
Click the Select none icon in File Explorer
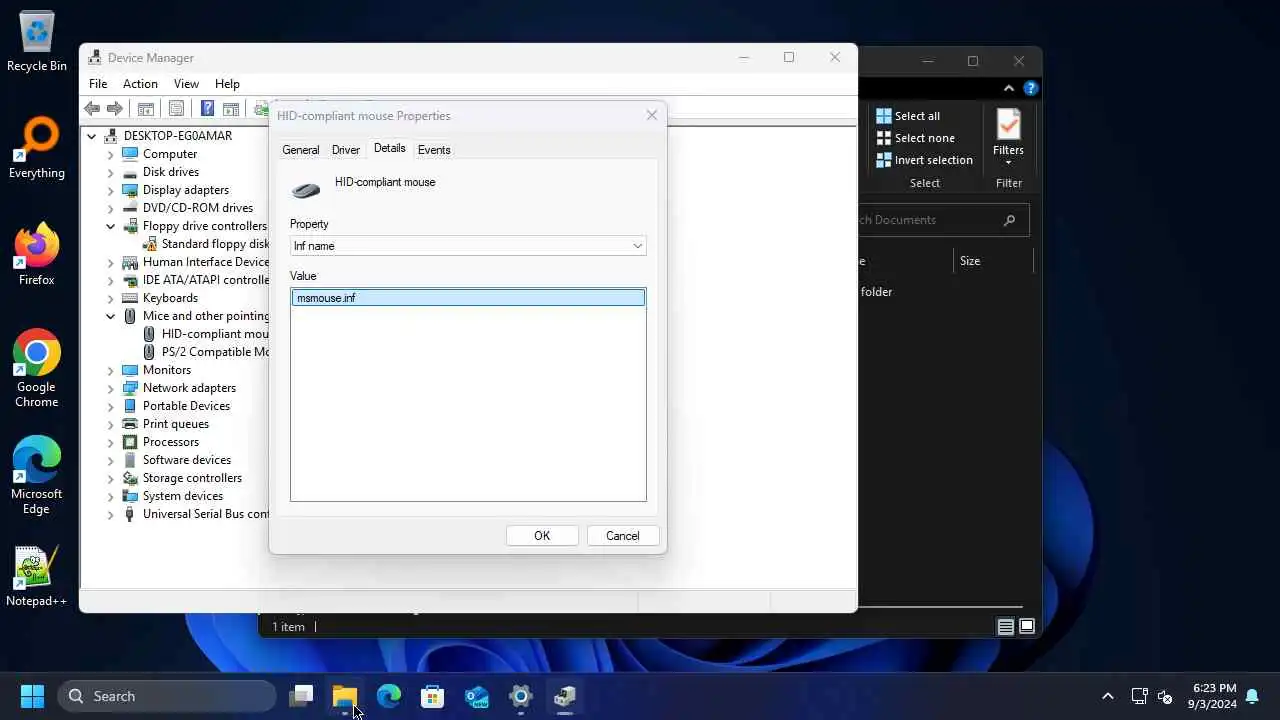coord(884,138)
